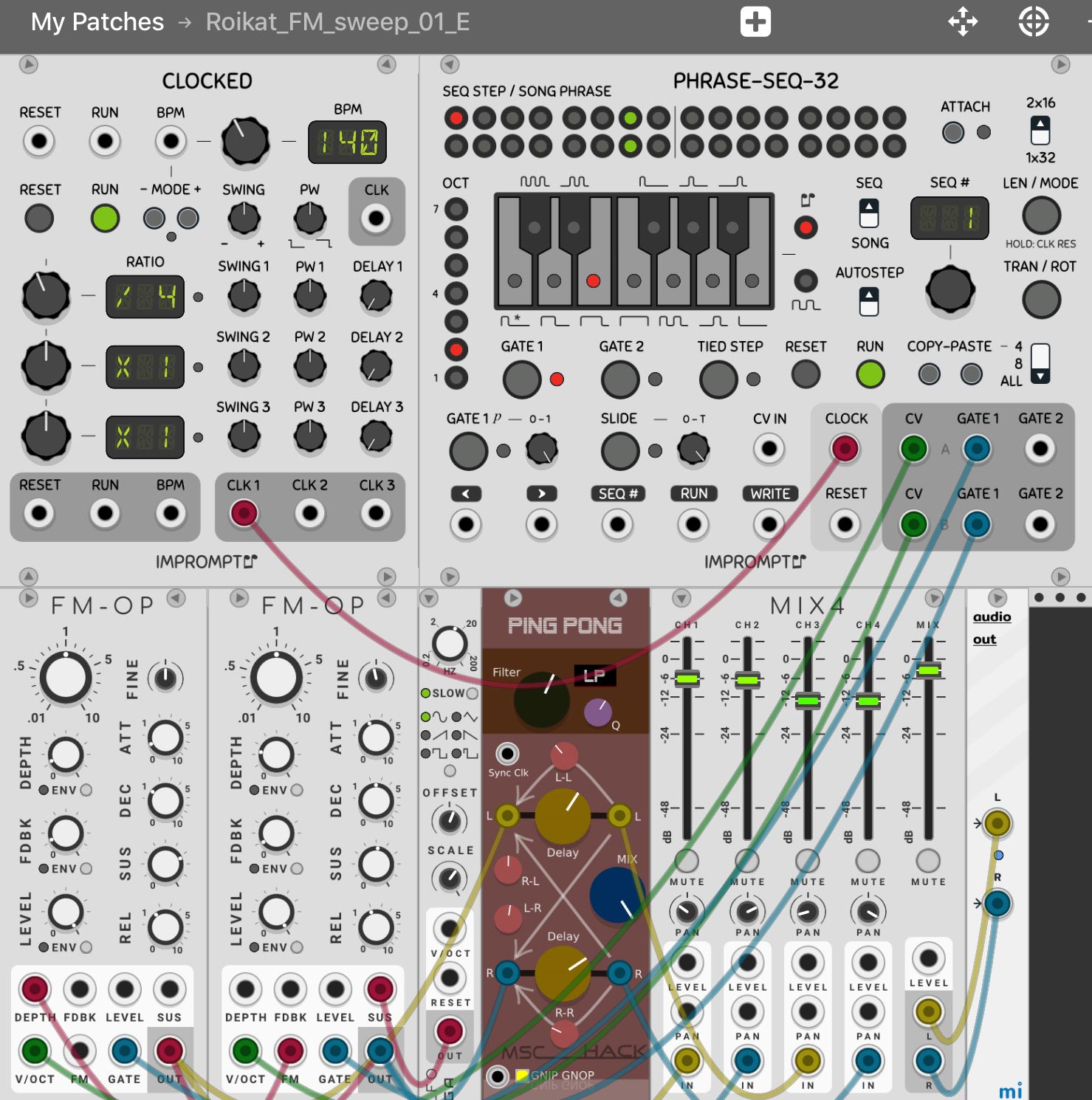Click the CH1 fader handle on MIX4
The image size is (1092, 1100).
tap(687, 678)
